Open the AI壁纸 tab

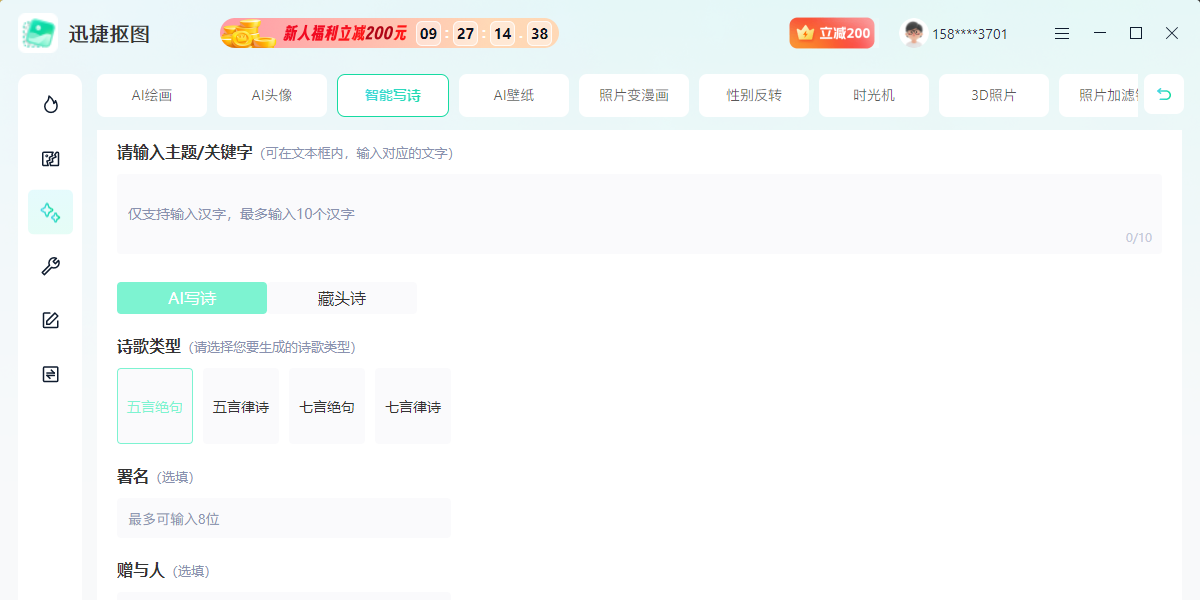point(514,95)
